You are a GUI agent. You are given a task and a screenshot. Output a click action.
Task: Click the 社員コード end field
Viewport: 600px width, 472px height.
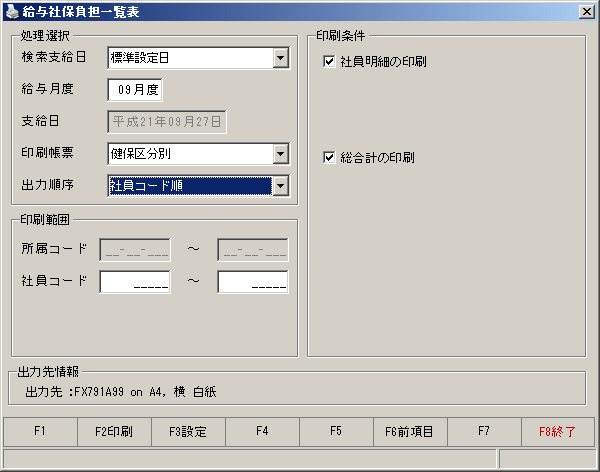pos(253,282)
